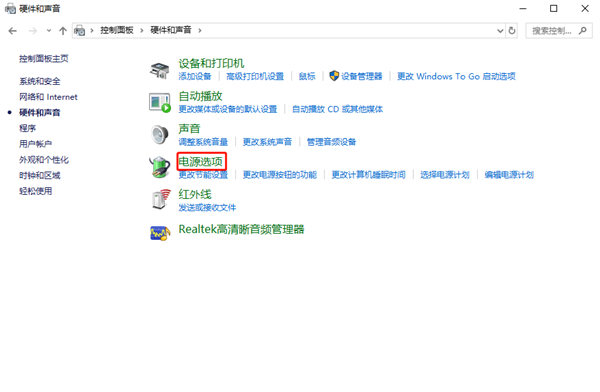The image size is (600, 392).
Task: Click 更改媒体或设备的默认设置
Action: 228,109
